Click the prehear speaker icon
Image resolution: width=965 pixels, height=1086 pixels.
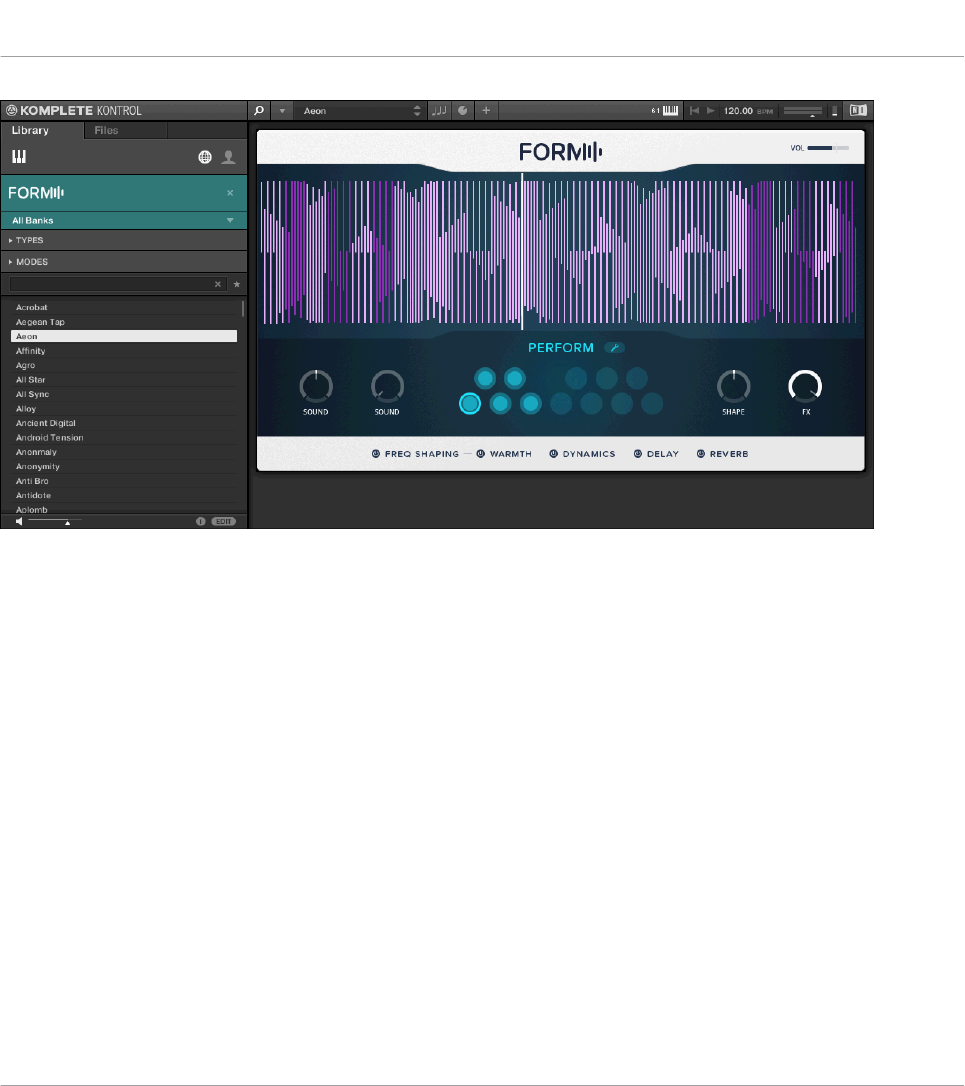[x=19, y=522]
